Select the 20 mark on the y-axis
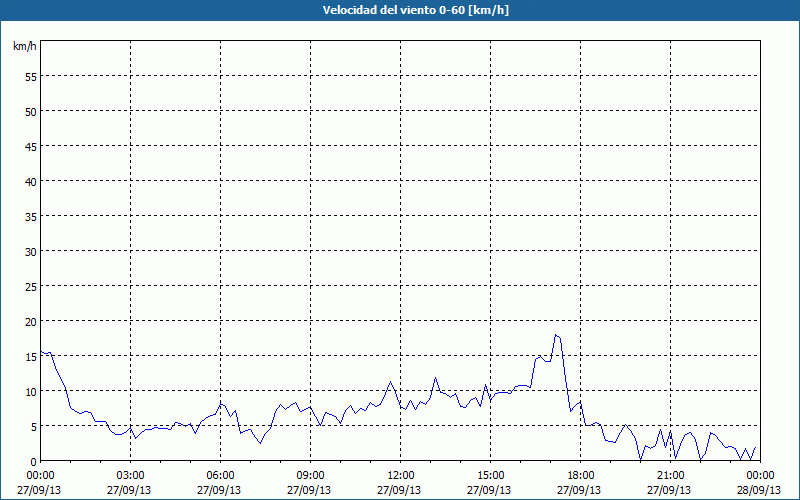800x500 pixels. 30,321
